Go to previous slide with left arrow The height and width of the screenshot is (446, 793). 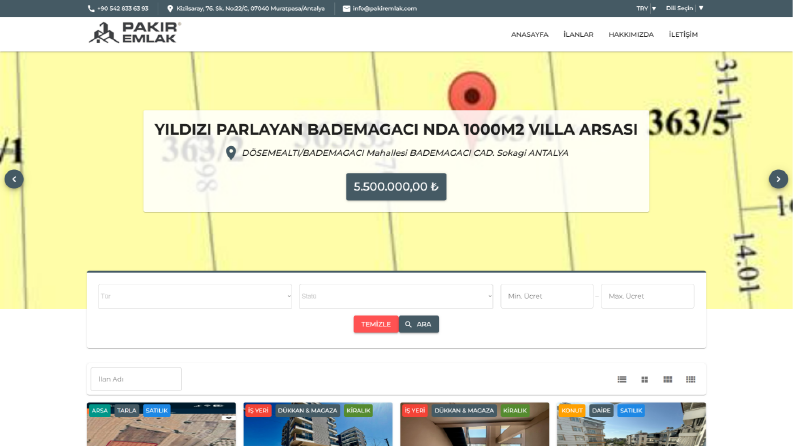point(14,179)
